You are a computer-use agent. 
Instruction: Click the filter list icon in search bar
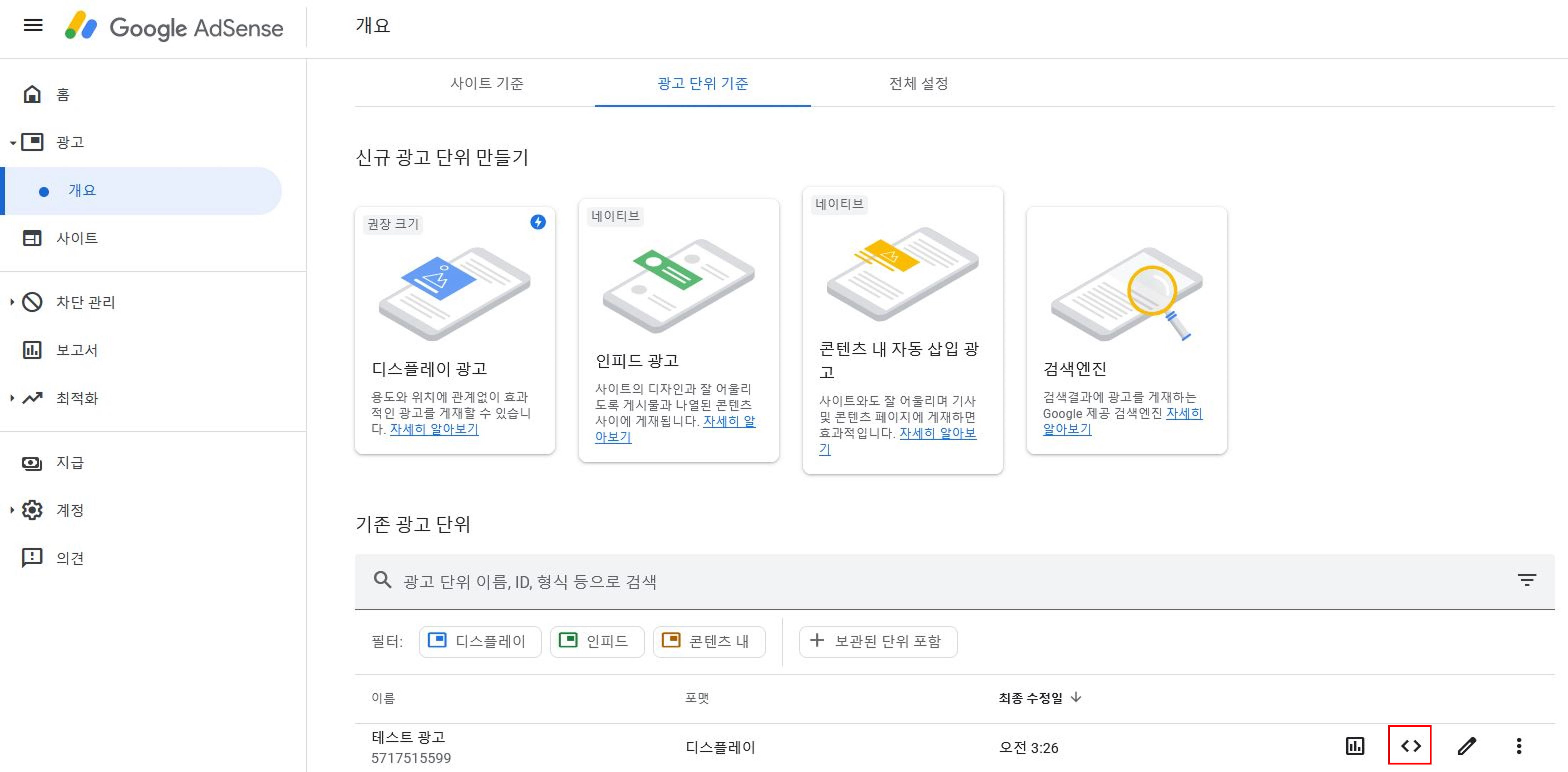1526,580
